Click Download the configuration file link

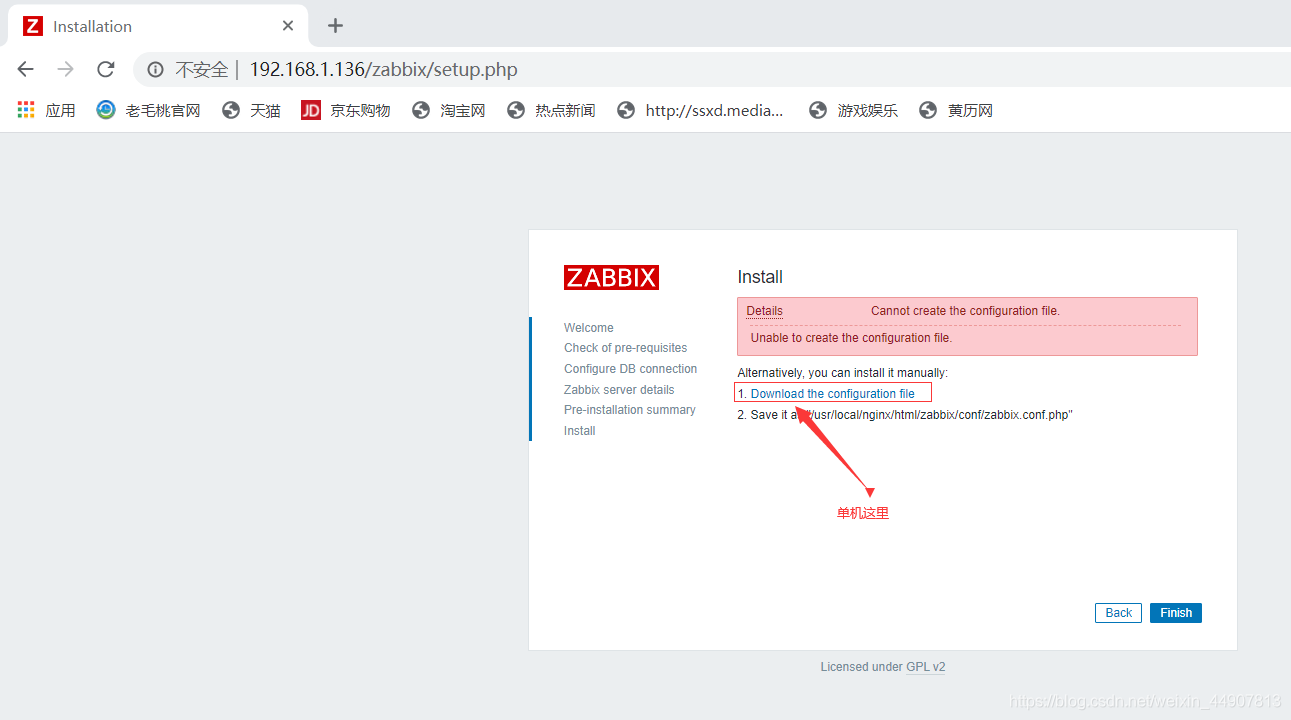point(832,393)
